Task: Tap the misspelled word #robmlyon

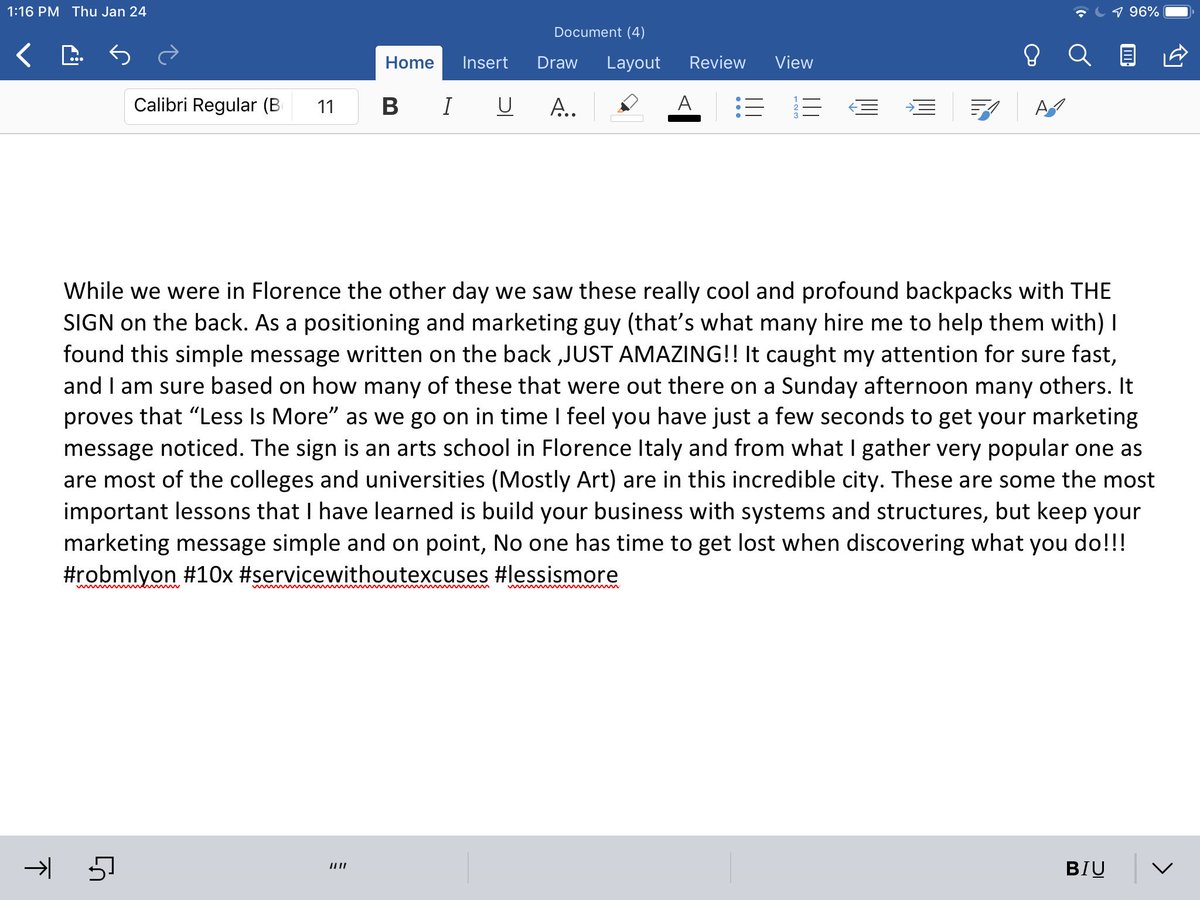Action: point(120,576)
